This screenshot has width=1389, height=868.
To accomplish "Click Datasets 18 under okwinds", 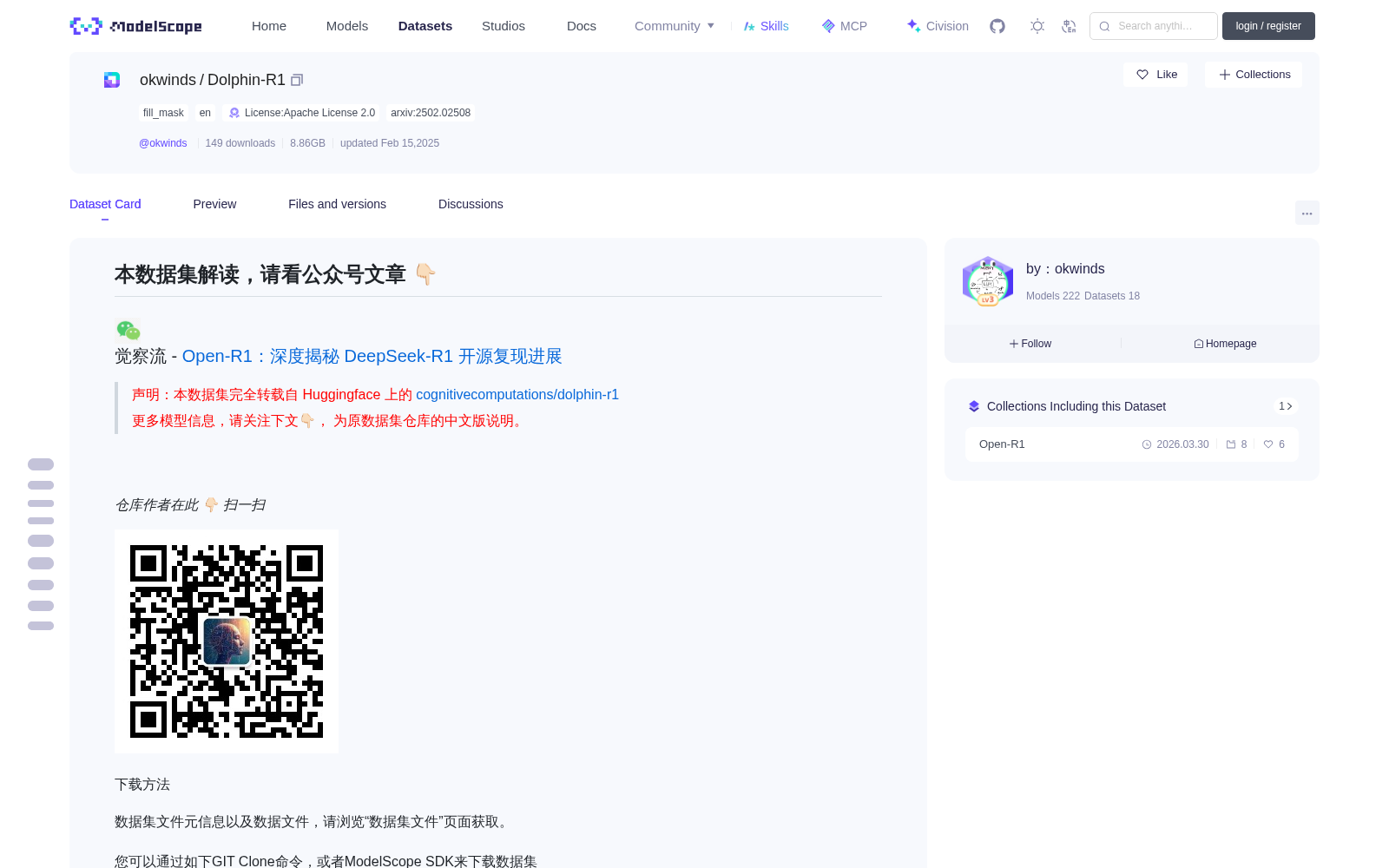I will click(x=1112, y=296).
